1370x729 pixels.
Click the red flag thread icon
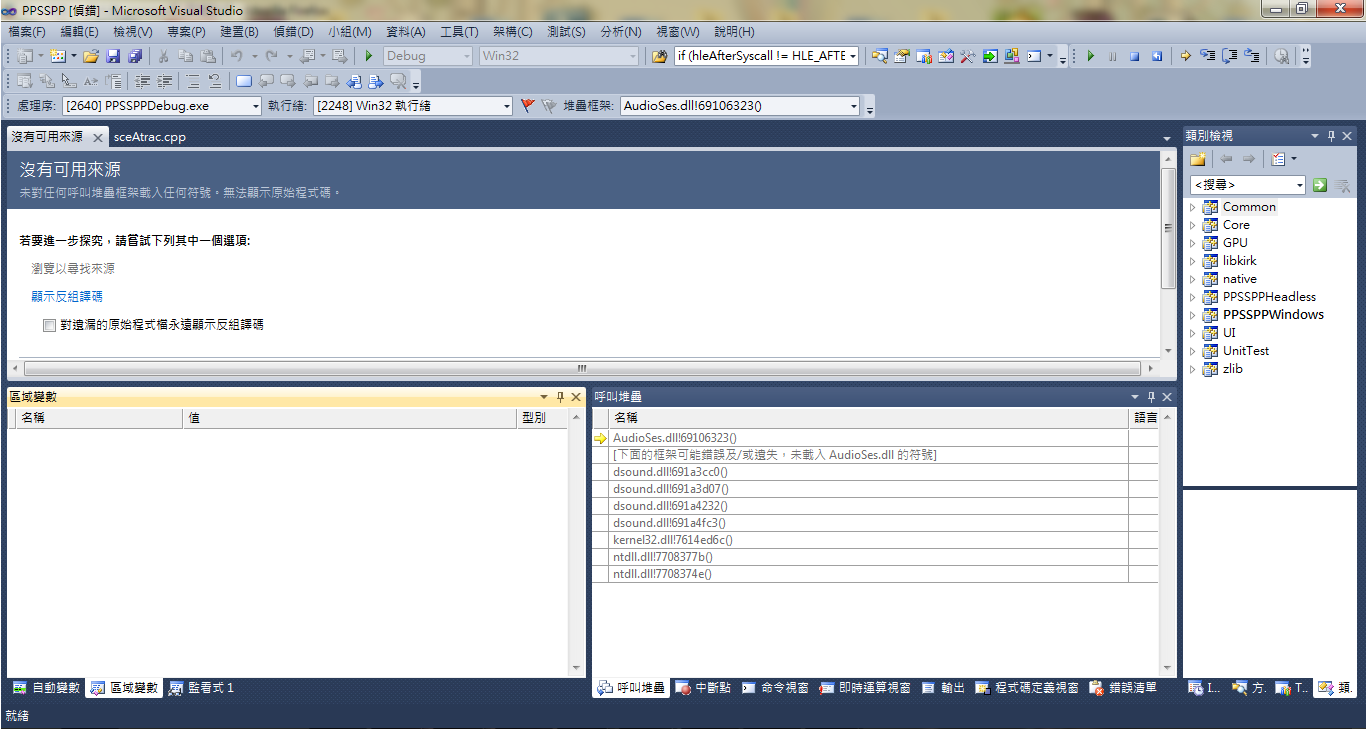point(528,105)
